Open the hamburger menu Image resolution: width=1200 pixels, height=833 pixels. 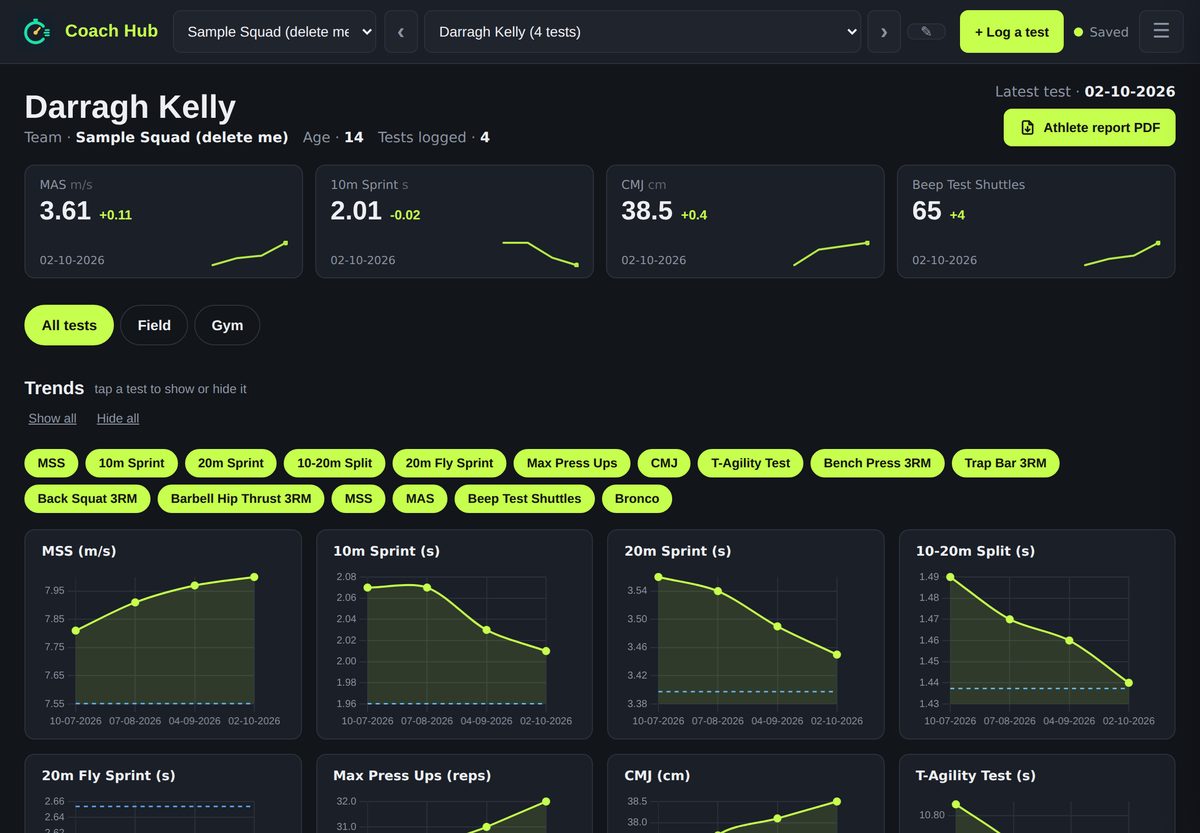(x=1161, y=31)
